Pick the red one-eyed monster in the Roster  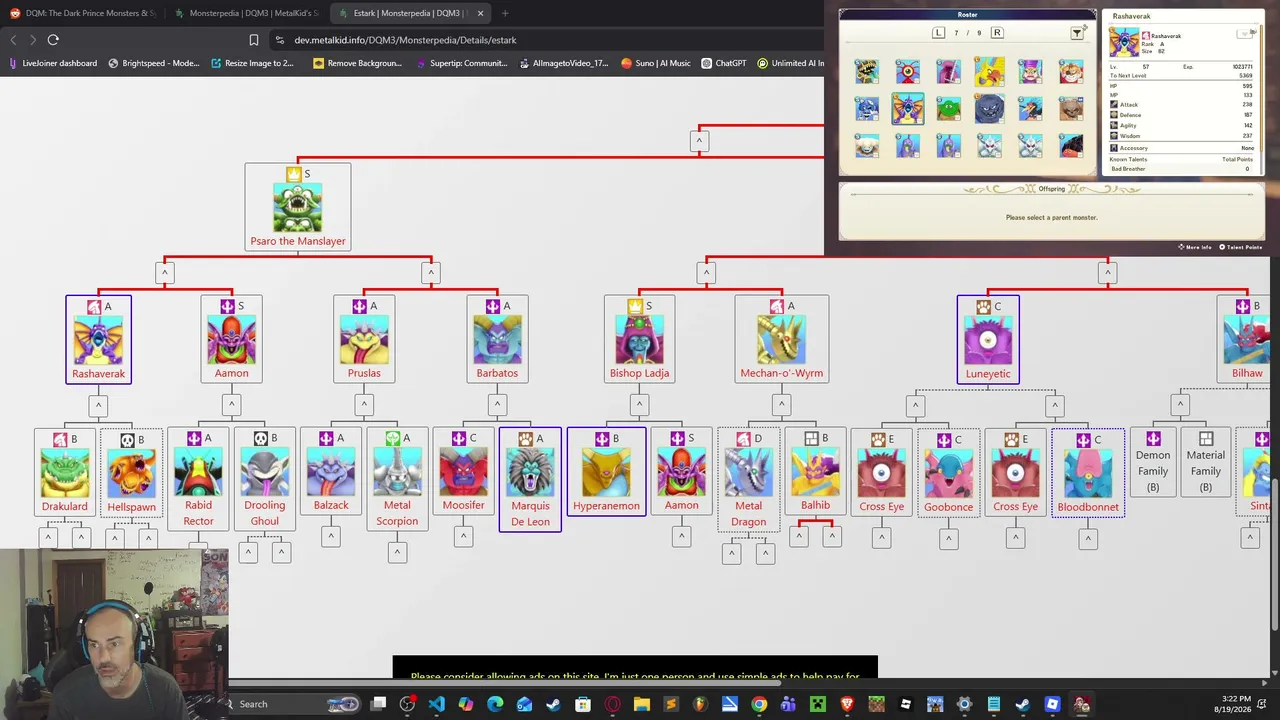point(907,71)
